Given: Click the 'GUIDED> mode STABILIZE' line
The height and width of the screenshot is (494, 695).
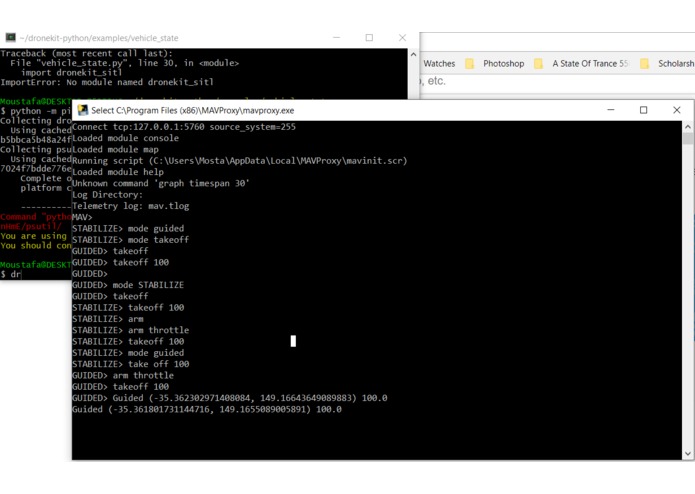Looking at the screenshot, I should 128,285.
